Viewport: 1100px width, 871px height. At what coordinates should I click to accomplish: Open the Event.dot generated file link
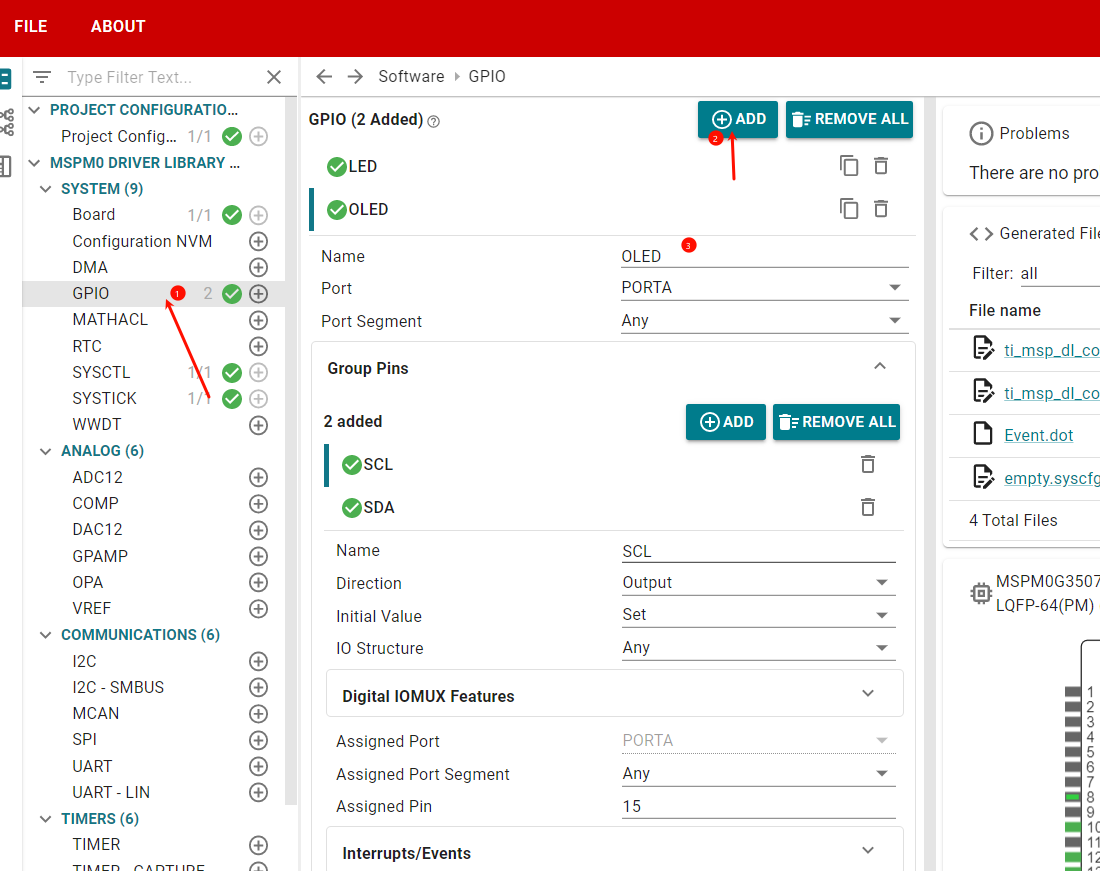point(1038,436)
